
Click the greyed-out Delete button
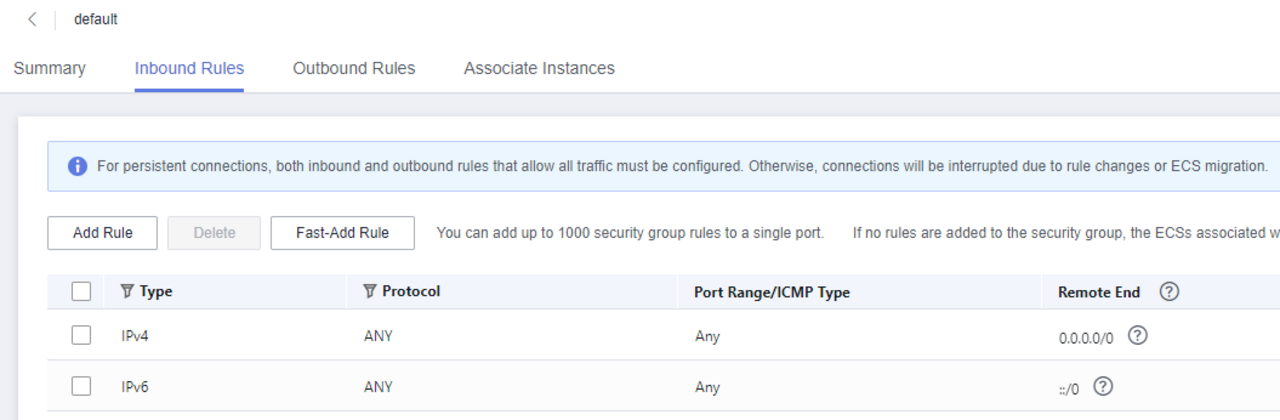[214, 233]
